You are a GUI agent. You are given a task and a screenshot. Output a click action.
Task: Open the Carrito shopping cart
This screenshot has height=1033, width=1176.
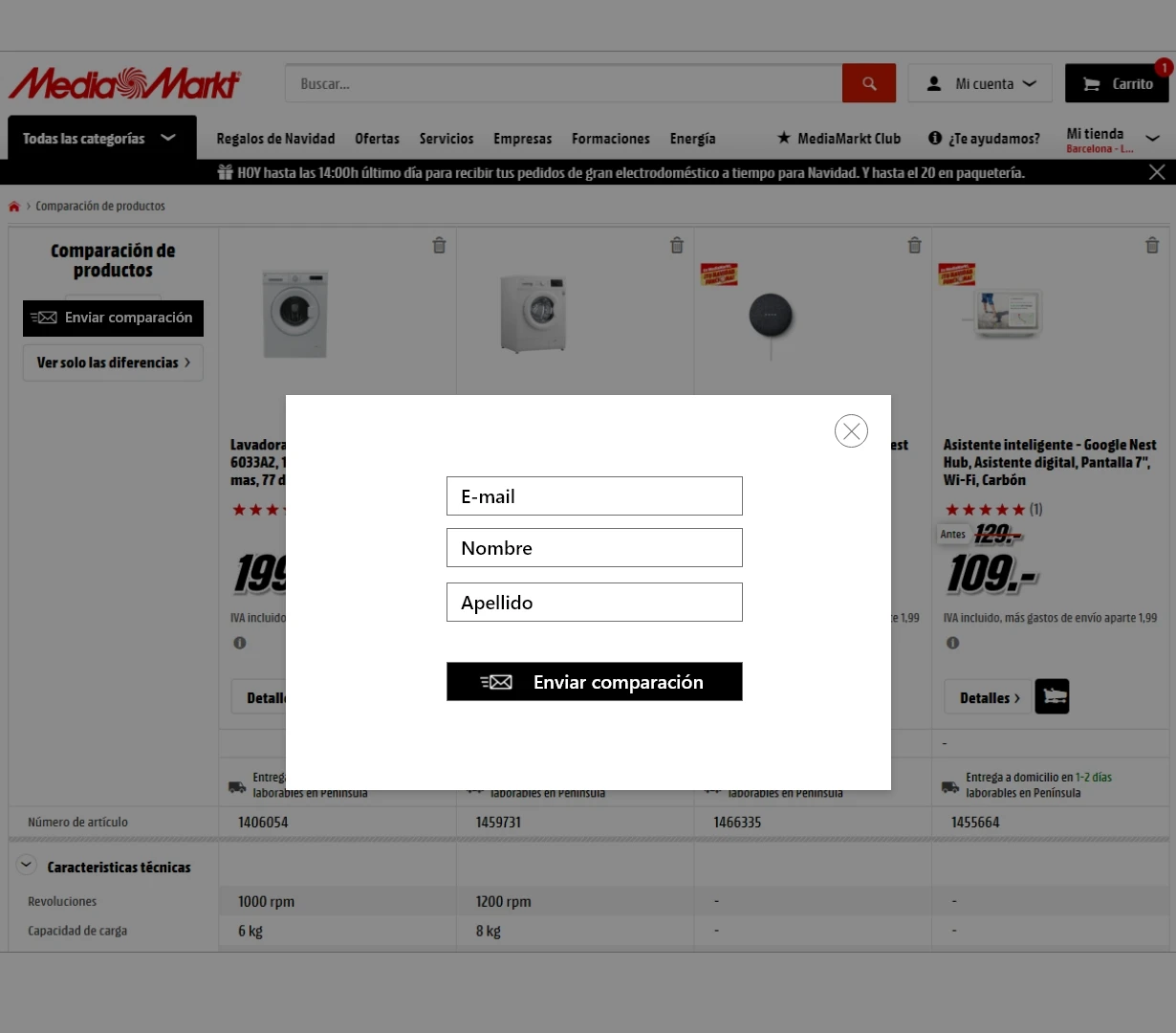coord(1117,83)
